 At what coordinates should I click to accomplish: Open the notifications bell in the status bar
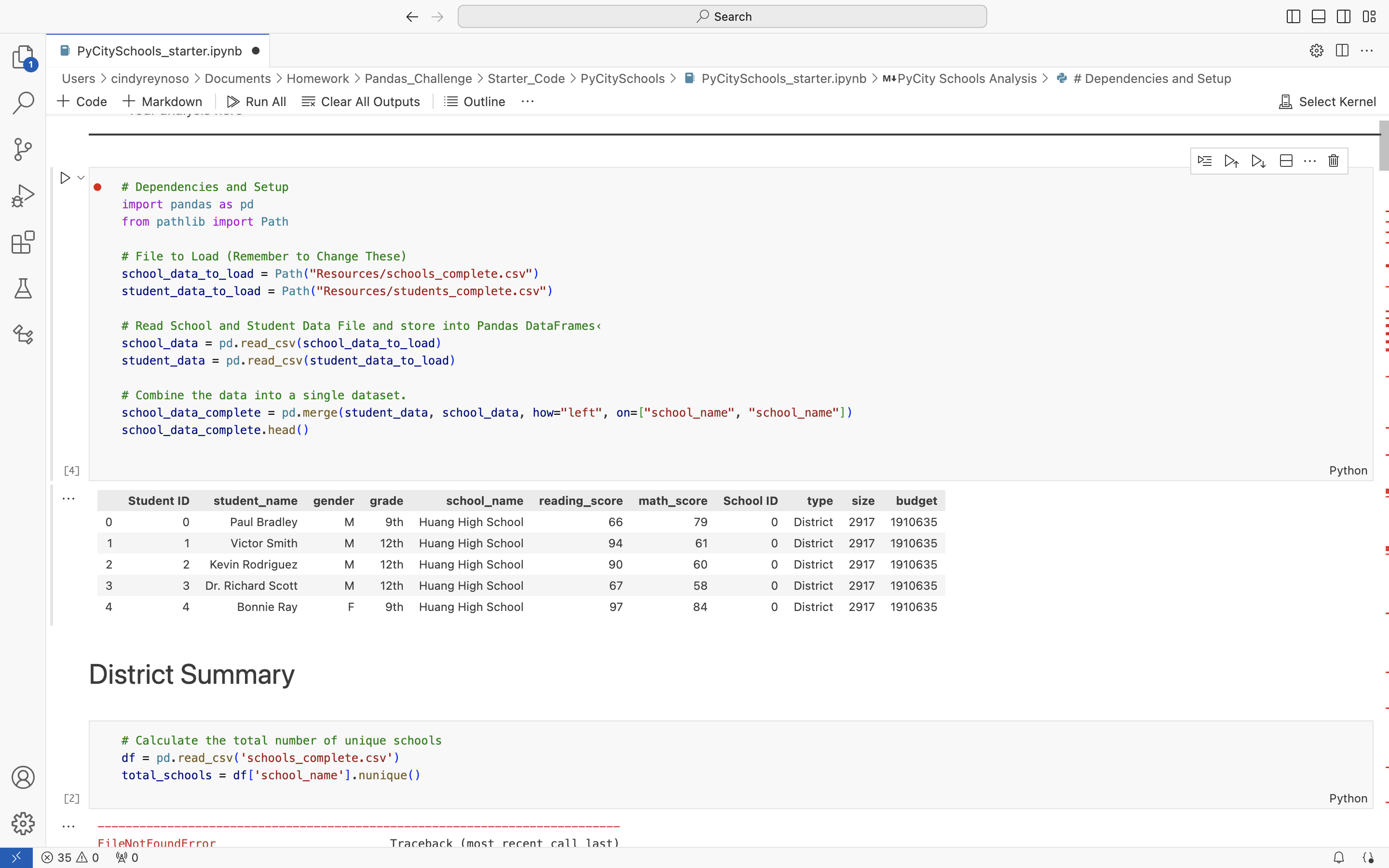[x=1338, y=857]
